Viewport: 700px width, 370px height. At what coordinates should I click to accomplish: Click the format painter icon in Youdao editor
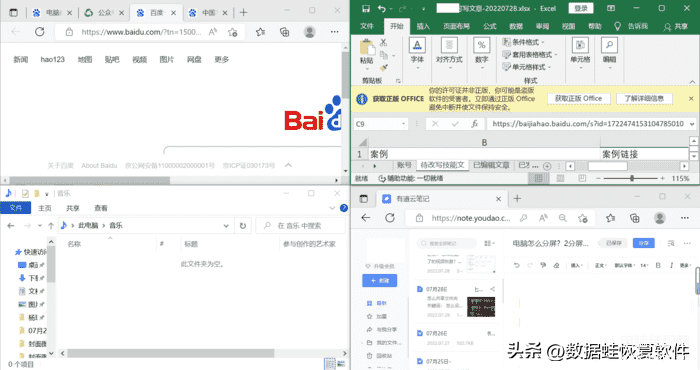543,265
